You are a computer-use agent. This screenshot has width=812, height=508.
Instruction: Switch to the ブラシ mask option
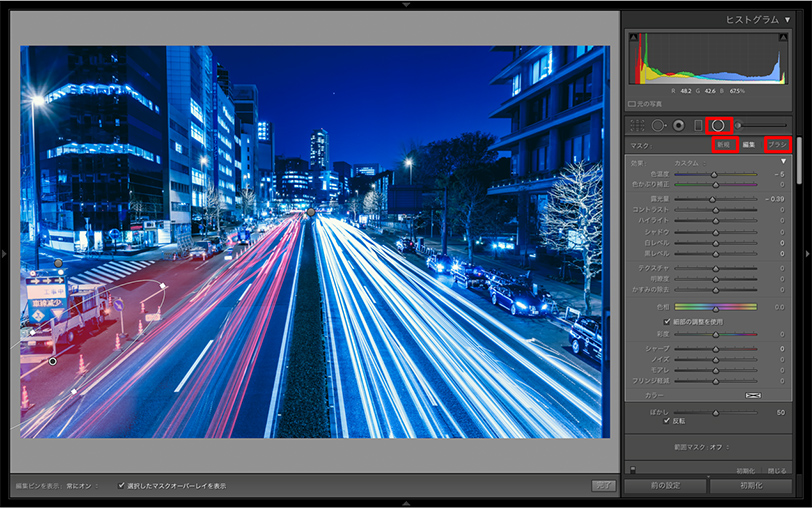click(x=777, y=145)
